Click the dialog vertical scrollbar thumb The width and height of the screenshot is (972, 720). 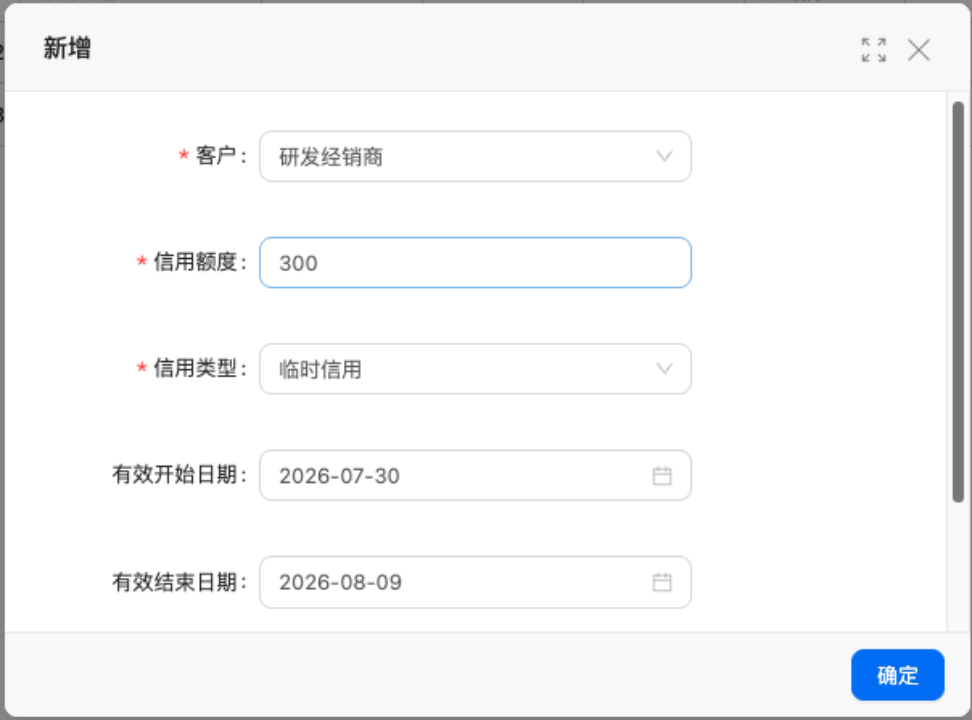pos(958,302)
